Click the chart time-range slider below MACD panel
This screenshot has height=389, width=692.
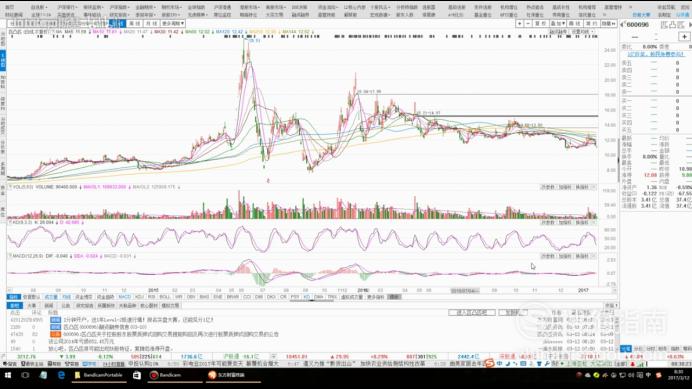tap(465, 291)
